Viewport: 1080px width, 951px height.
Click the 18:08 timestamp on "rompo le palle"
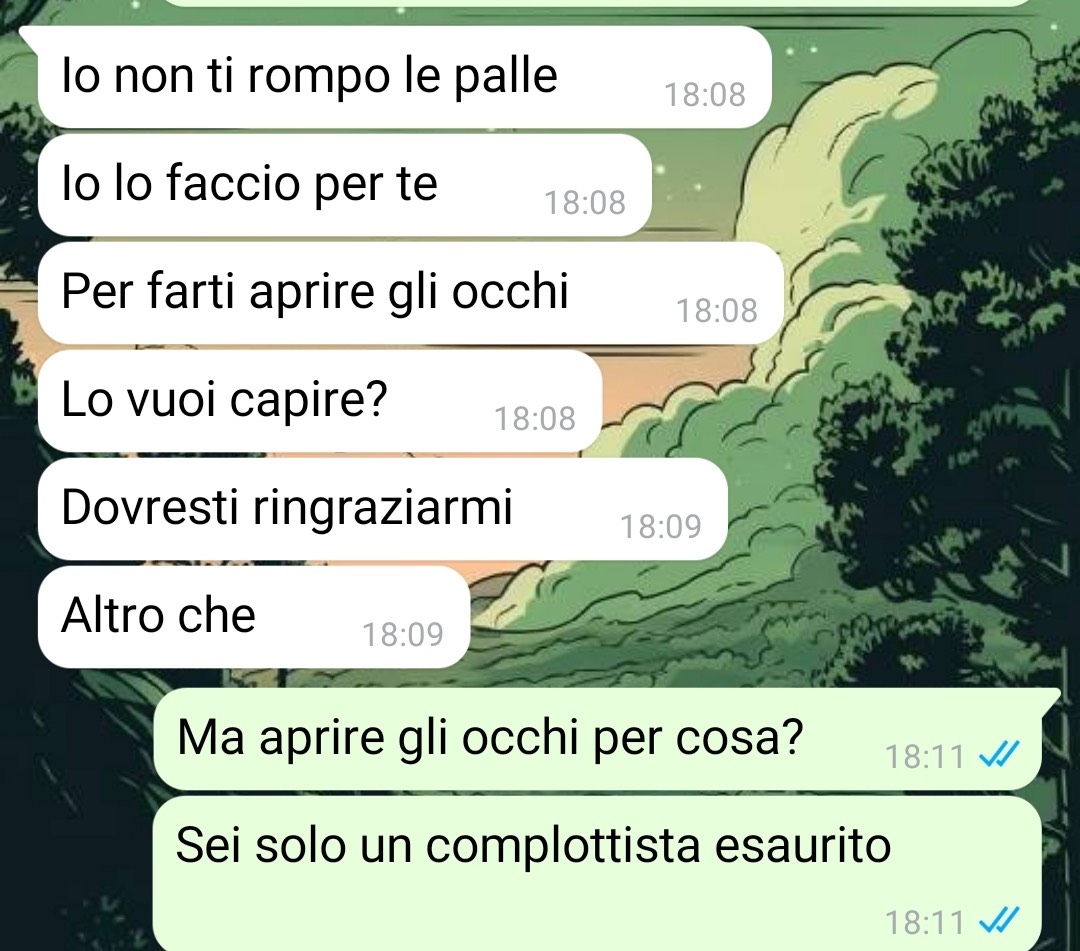(705, 95)
